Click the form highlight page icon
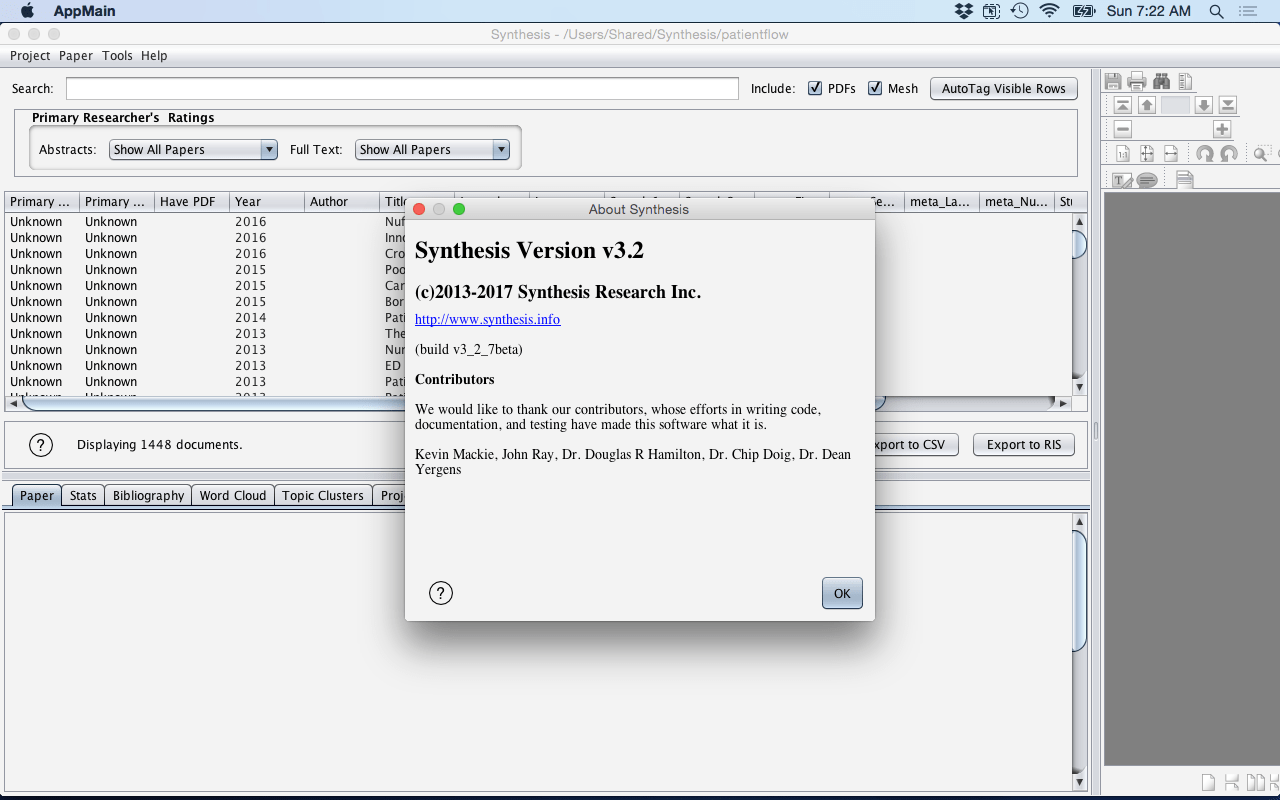 click(1185, 180)
